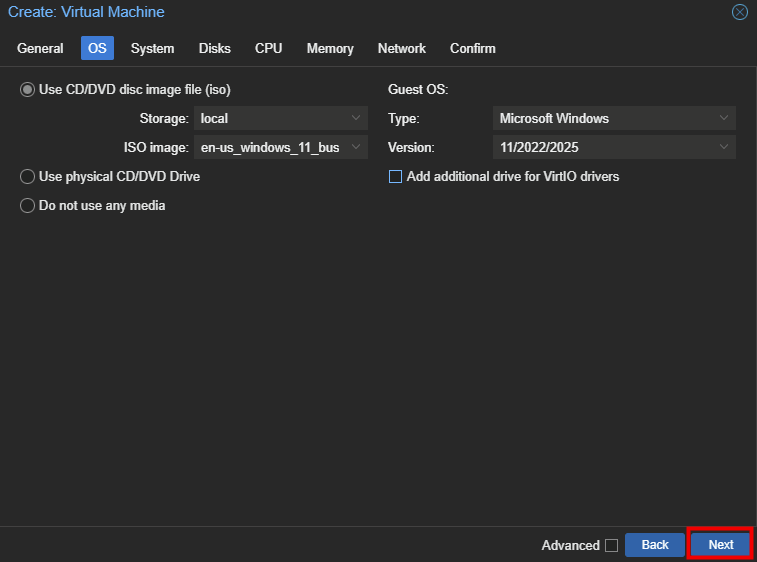Switch to the Memory tab
Image resolution: width=757 pixels, height=562 pixels.
330,48
